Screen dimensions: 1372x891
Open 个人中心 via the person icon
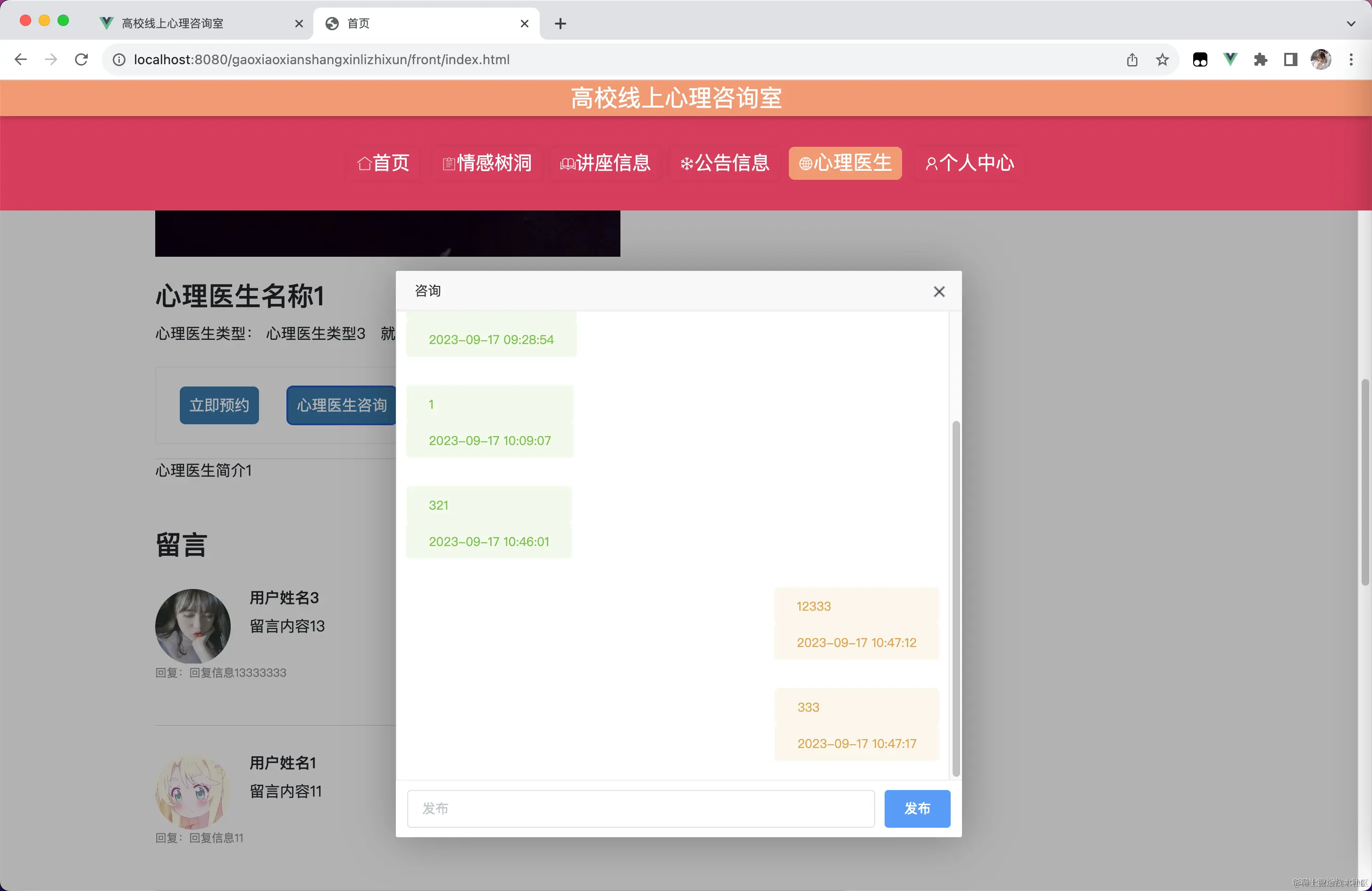pos(932,163)
